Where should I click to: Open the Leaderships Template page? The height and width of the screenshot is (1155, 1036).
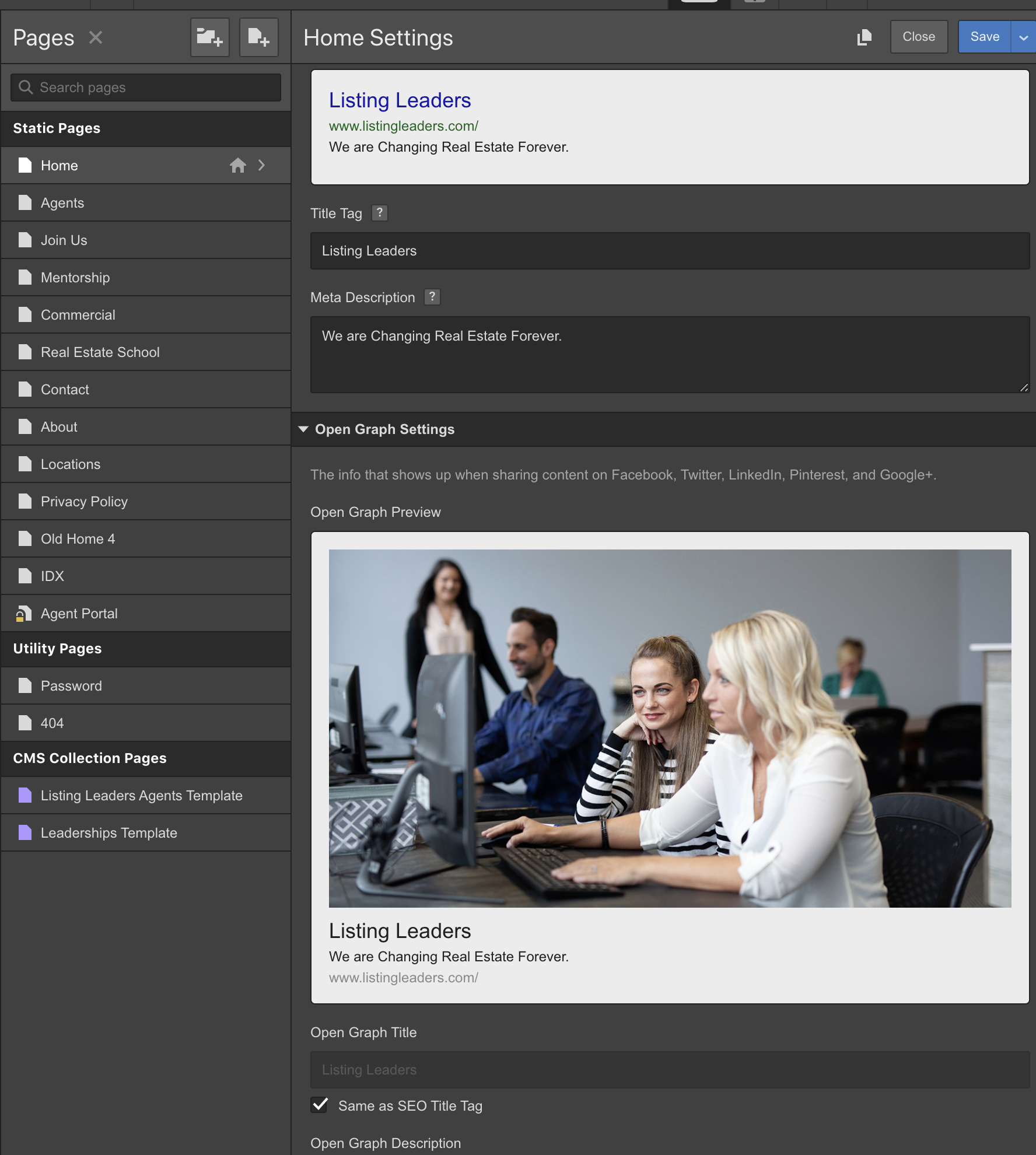point(146,833)
